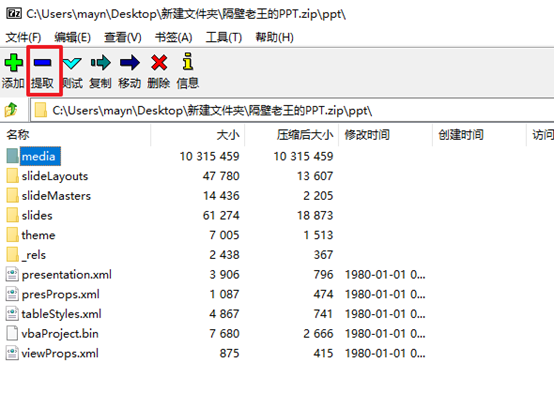Select the slideLayouts row name
Viewport: 554px width, 408px height.
click(55, 176)
